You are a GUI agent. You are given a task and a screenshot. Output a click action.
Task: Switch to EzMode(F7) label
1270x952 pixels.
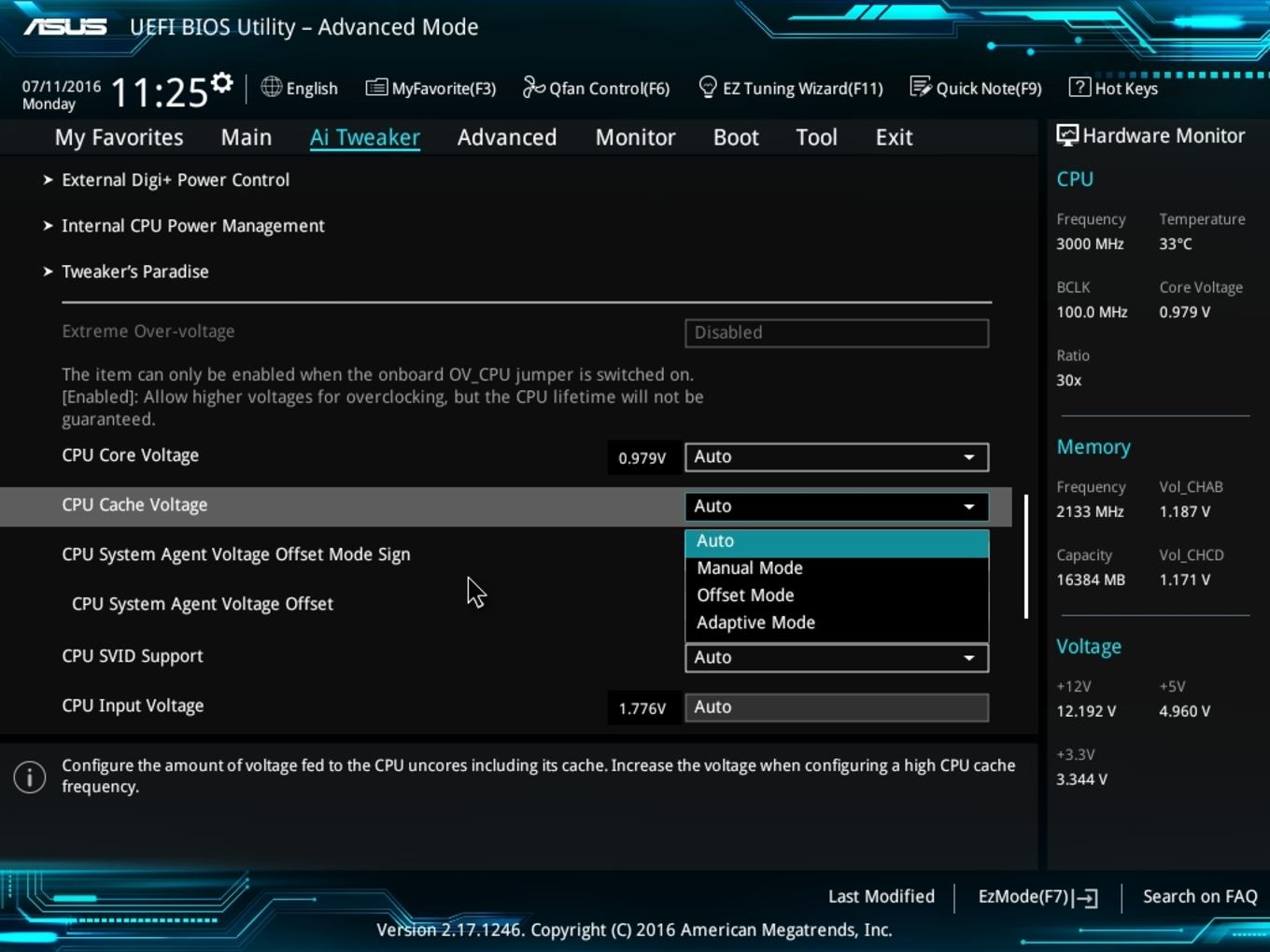pyautogui.click(x=1023, y=896)
